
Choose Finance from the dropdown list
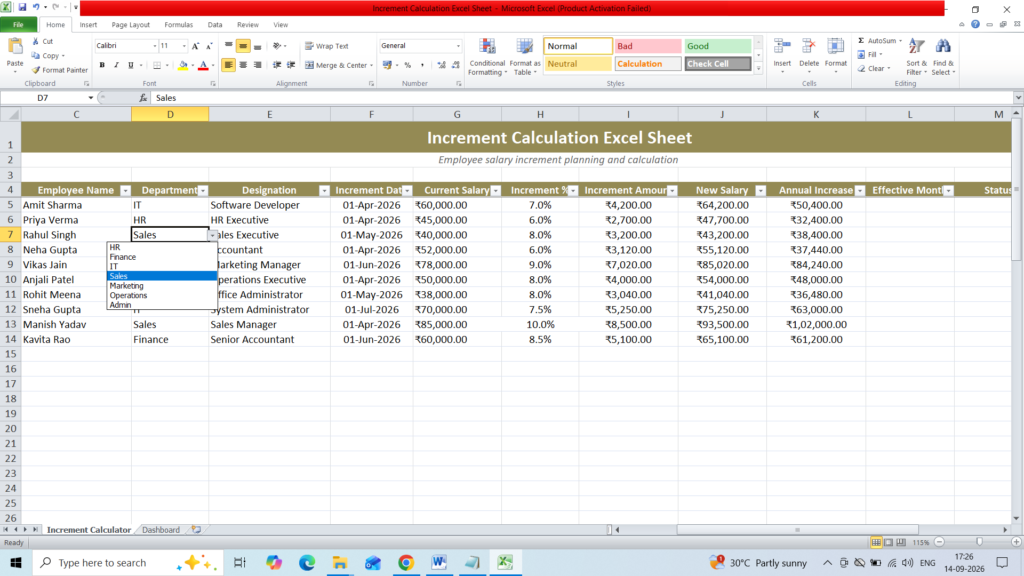tap(162, 257)
